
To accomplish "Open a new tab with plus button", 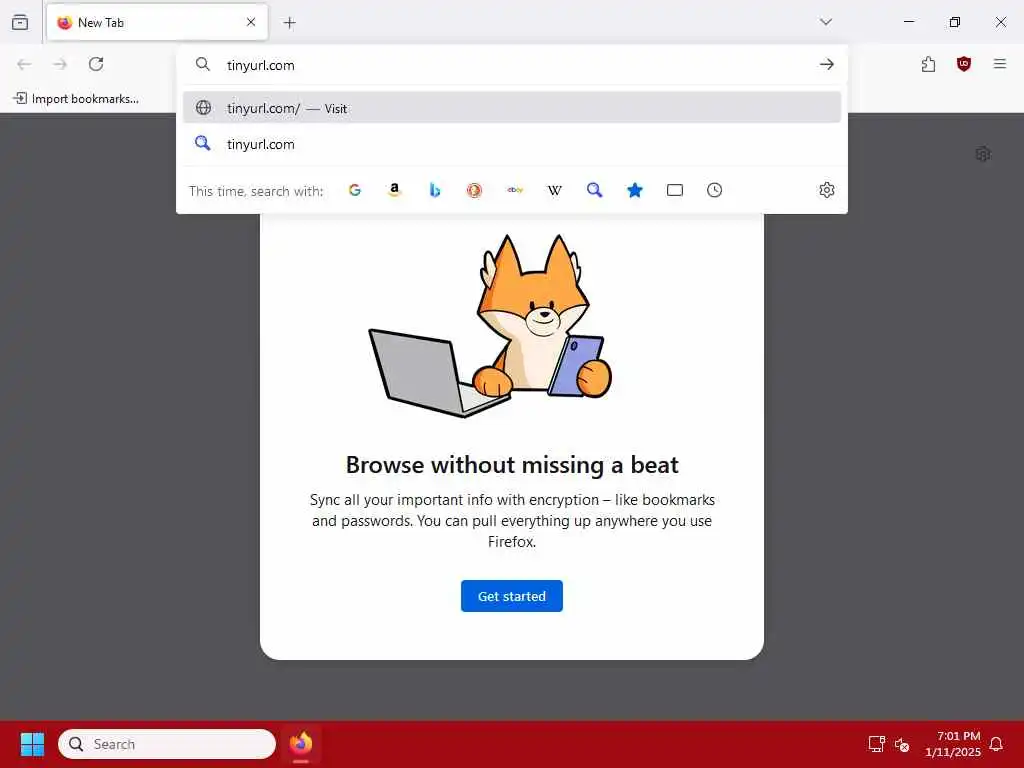I will point(289,23).
